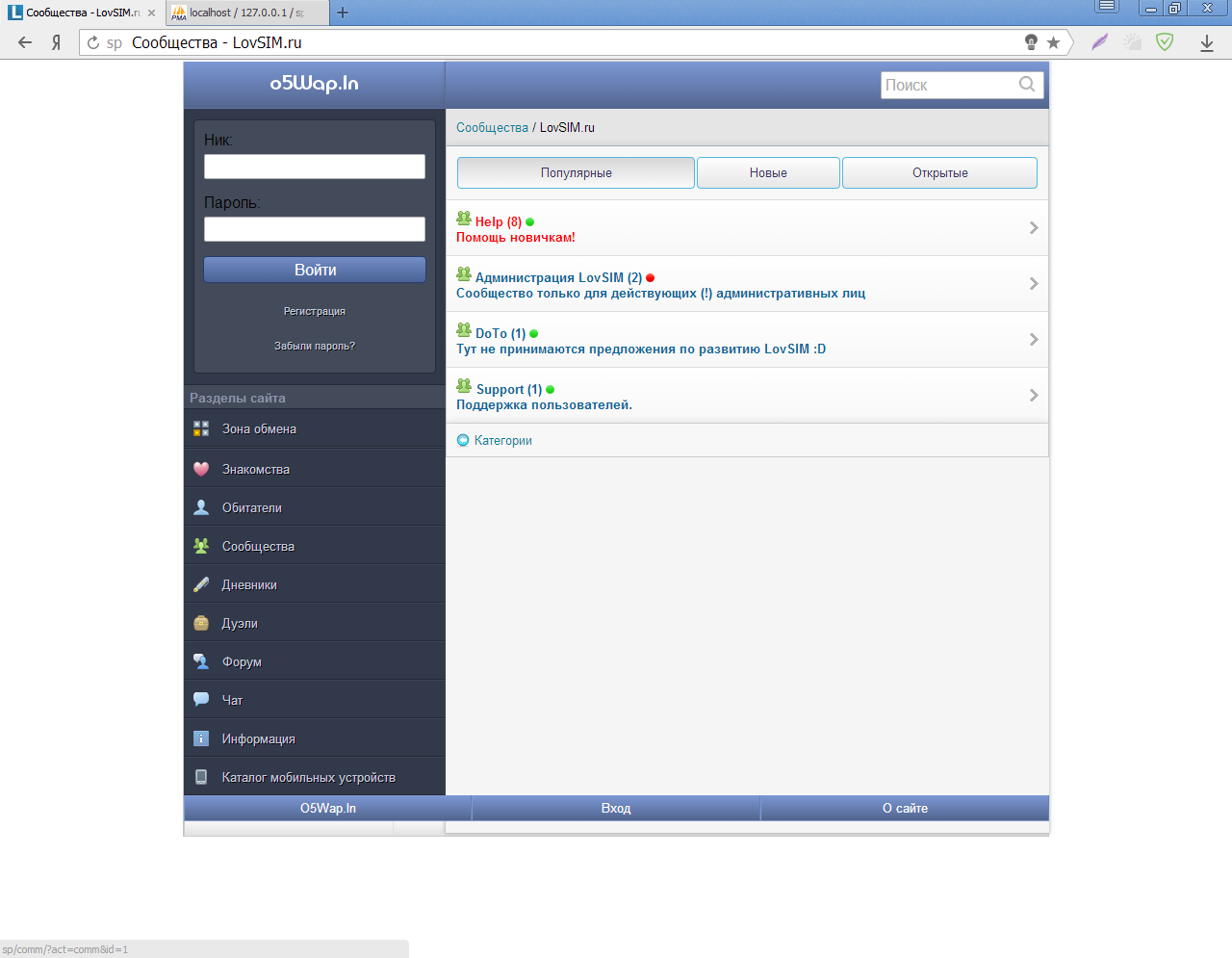Expand the Support community chevron

coord(1033,396)
